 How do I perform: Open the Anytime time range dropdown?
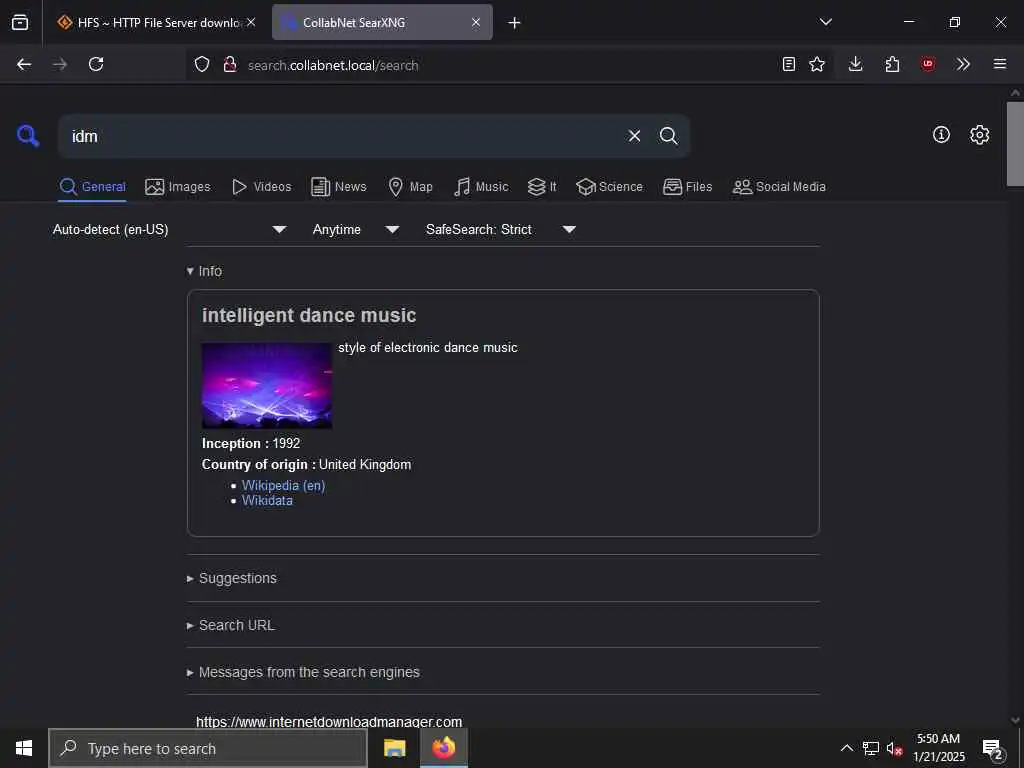click(x=356, y=229)
